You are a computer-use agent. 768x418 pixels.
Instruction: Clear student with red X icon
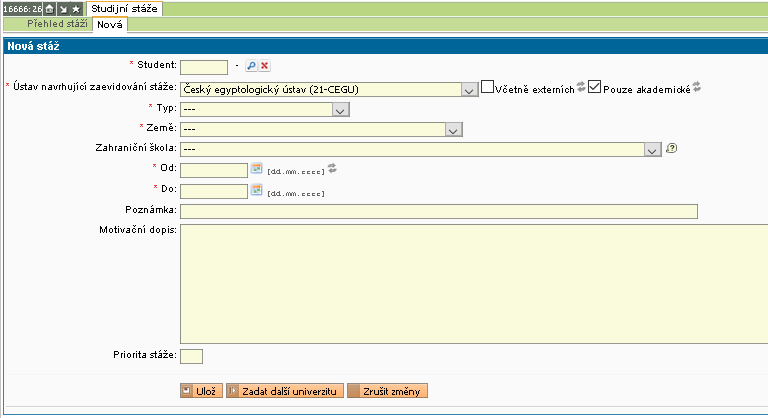click(264, 66)
